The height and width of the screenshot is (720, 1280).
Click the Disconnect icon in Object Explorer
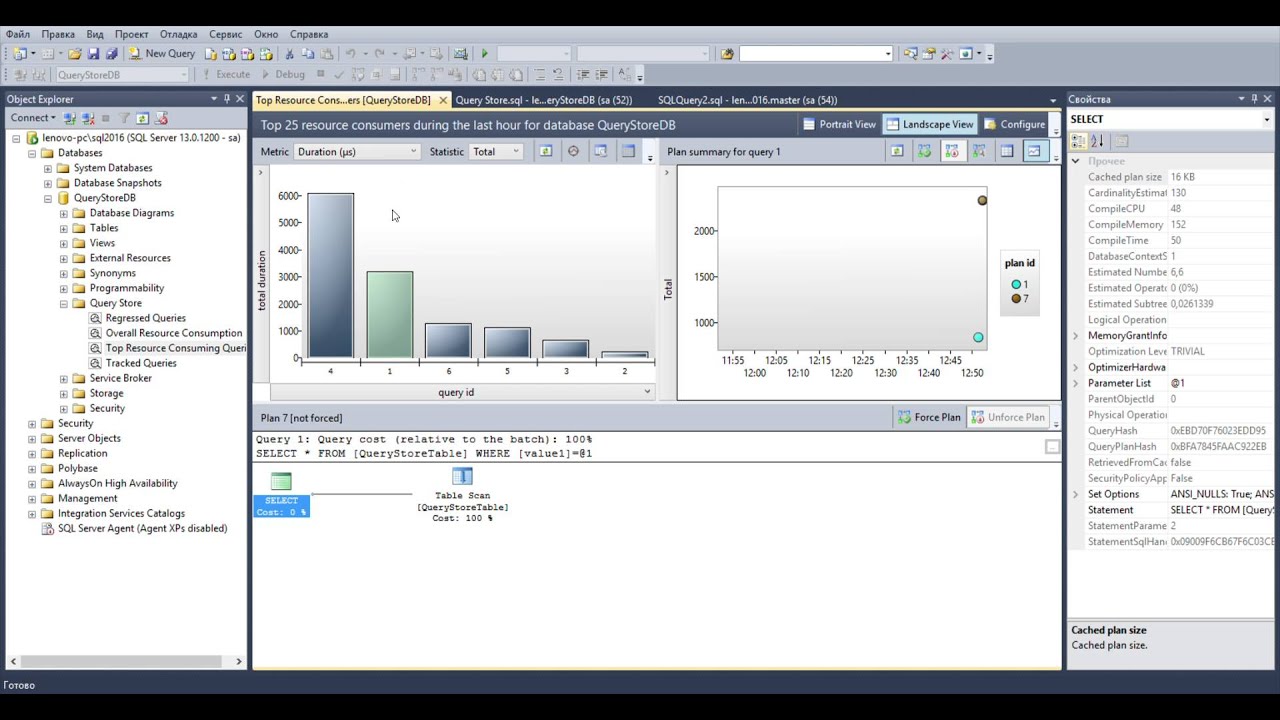pos(87,118)
